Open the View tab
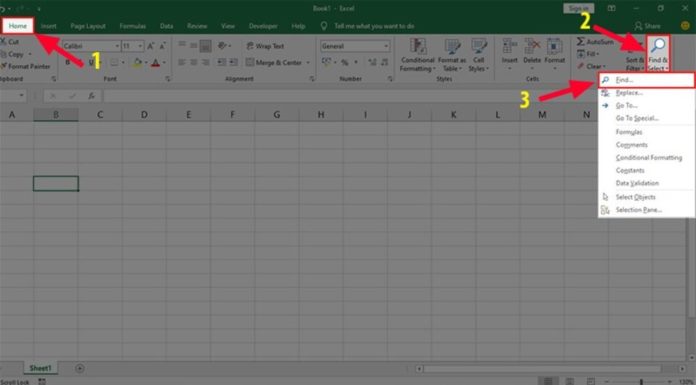The width and height of the screenshot is (696, 385). (x=228, y=26)
